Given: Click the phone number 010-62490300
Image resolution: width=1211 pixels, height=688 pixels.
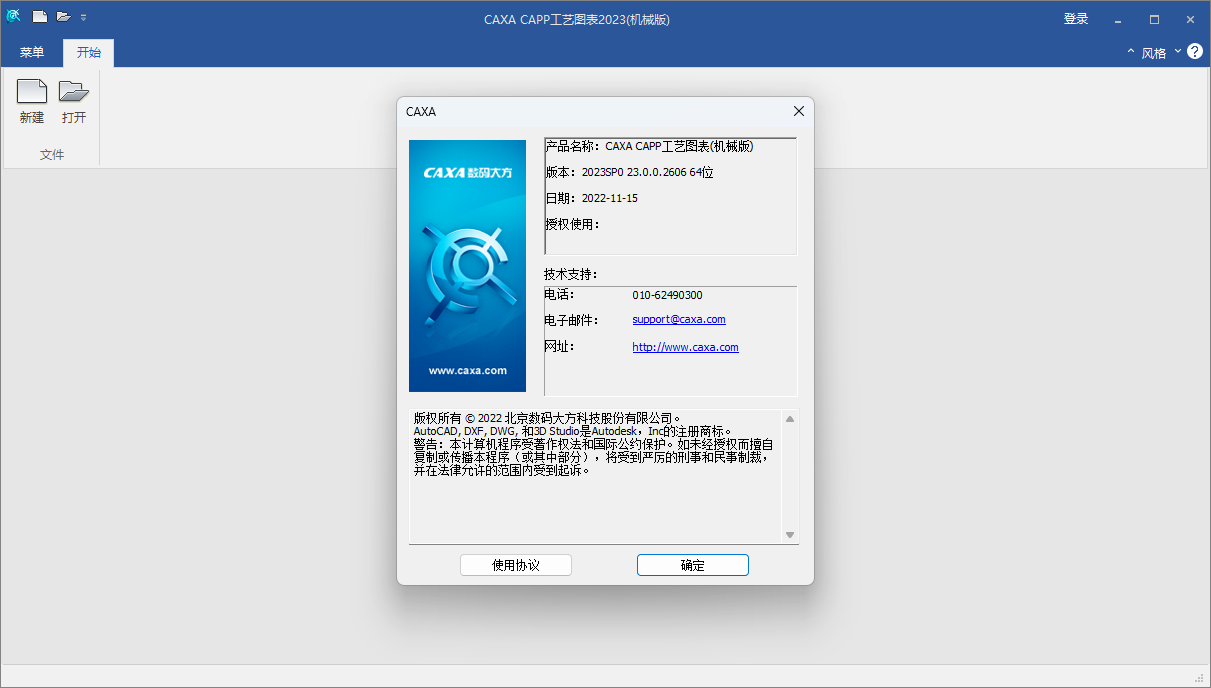Looking at the screenshot, I should click(x=667, y=295).
